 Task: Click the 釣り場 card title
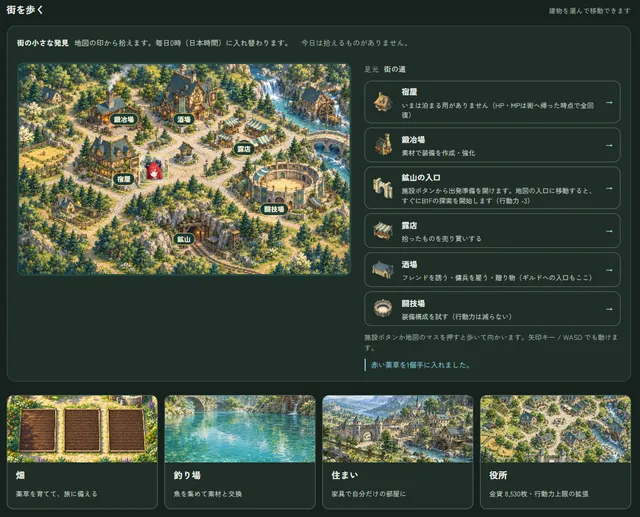coord(187,475)
